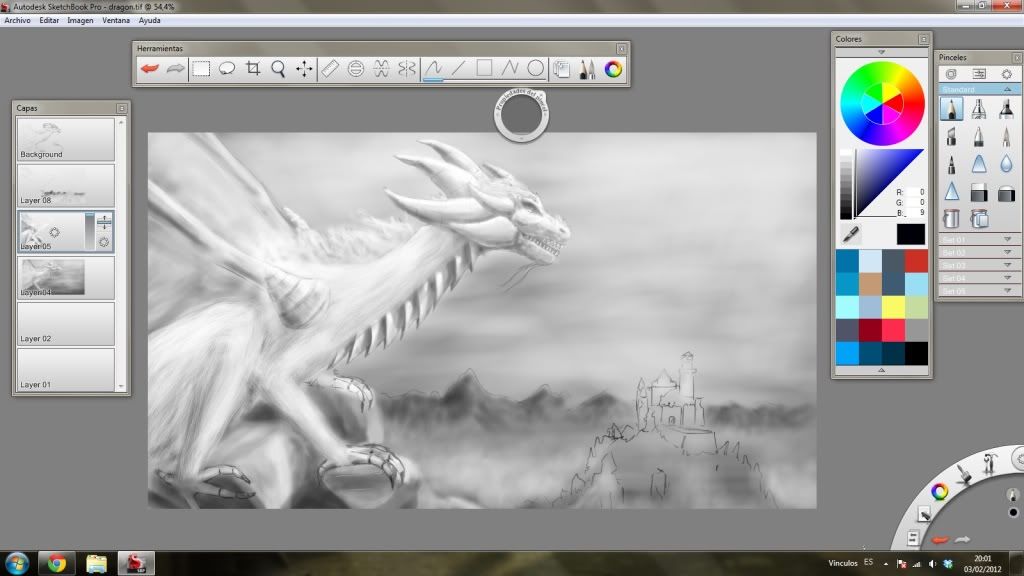Open the layers editor from Herramientas toolbar
The width and height of the screenshot is (1024, 576).
562,69
